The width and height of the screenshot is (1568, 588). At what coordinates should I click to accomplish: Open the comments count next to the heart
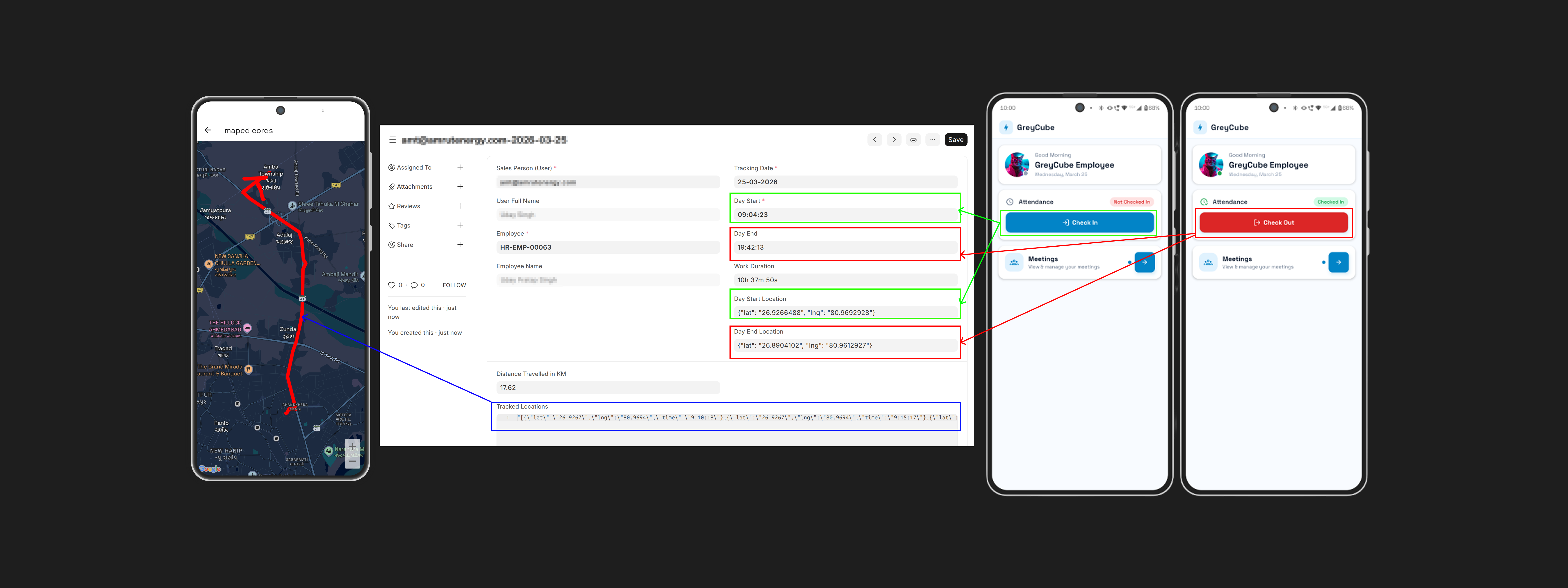tap(414, 285)
